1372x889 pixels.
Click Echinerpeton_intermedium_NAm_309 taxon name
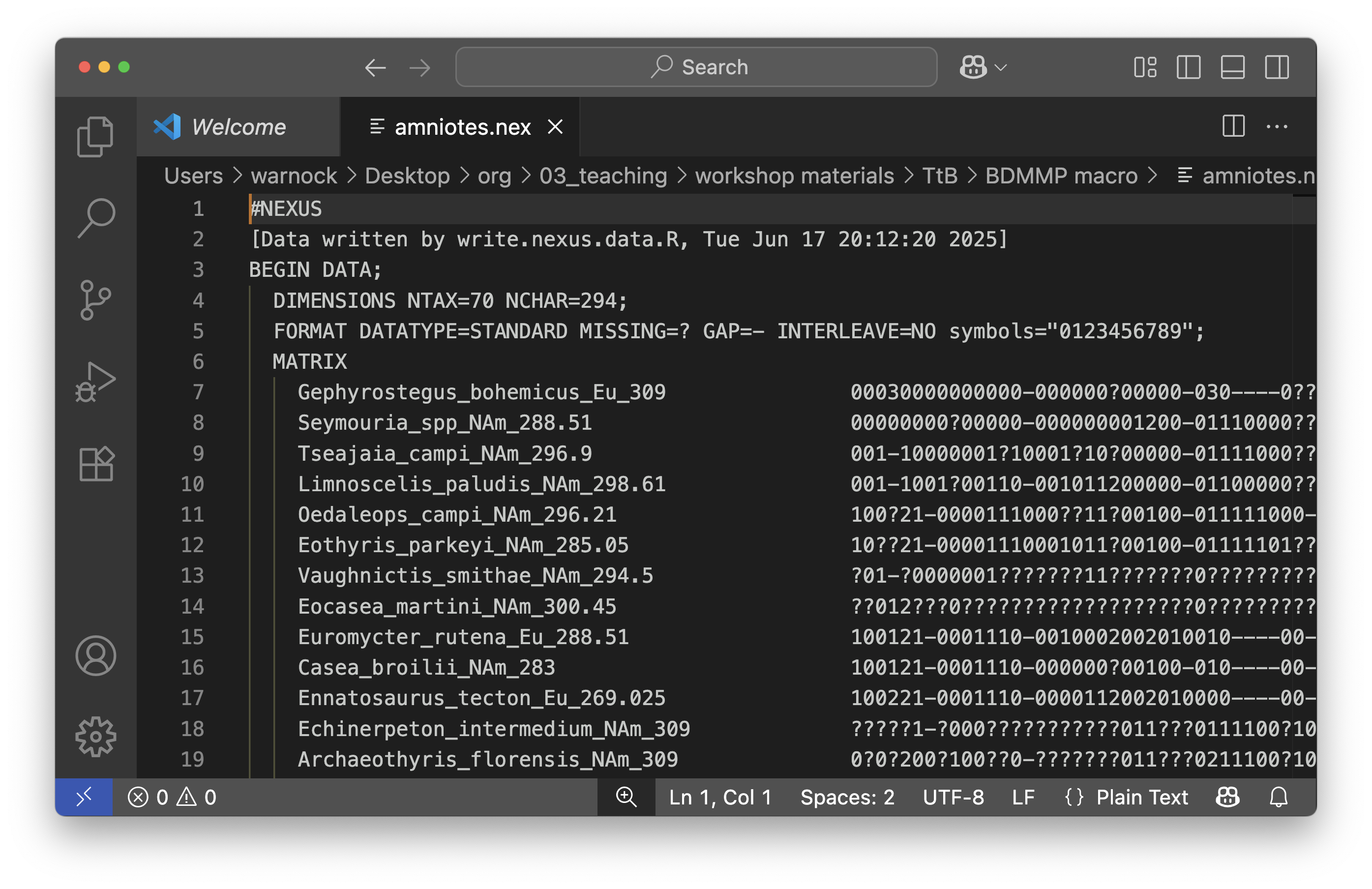tap(494, 729)
